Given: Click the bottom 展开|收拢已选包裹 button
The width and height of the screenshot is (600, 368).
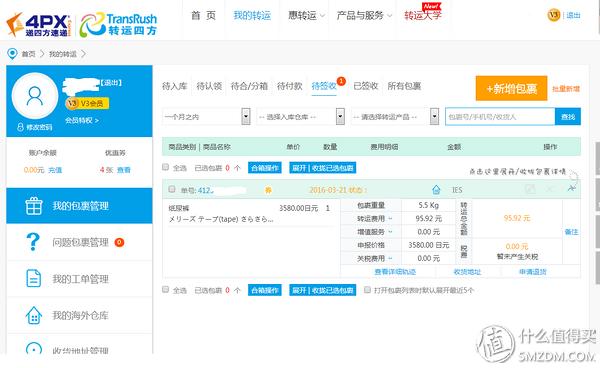Looking at the screenshot, I should pyautogui.click(x=323, y=290).
